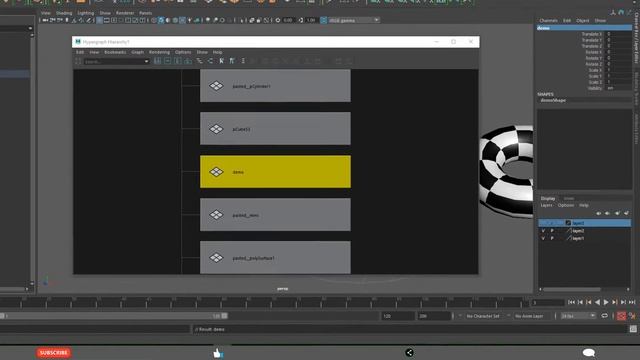The width and height of the screenshot is (640, 360).
Task: Click Move layer up icon in Layer Editor
Action: (x=599, y=213)
